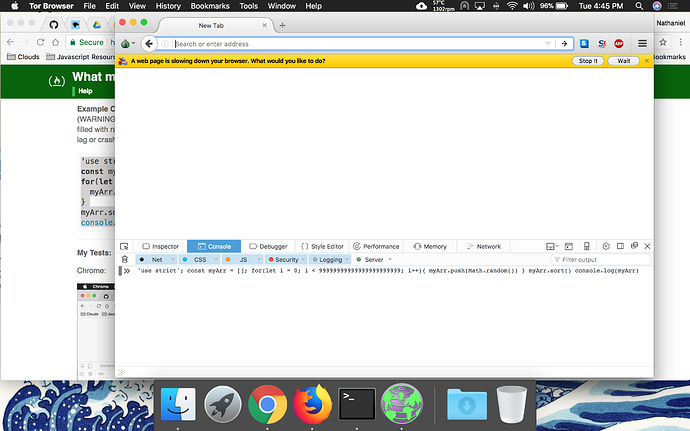690x431 pixels.
Task: Open the Tor Browser application menu
Action: [x=51, y=6]
